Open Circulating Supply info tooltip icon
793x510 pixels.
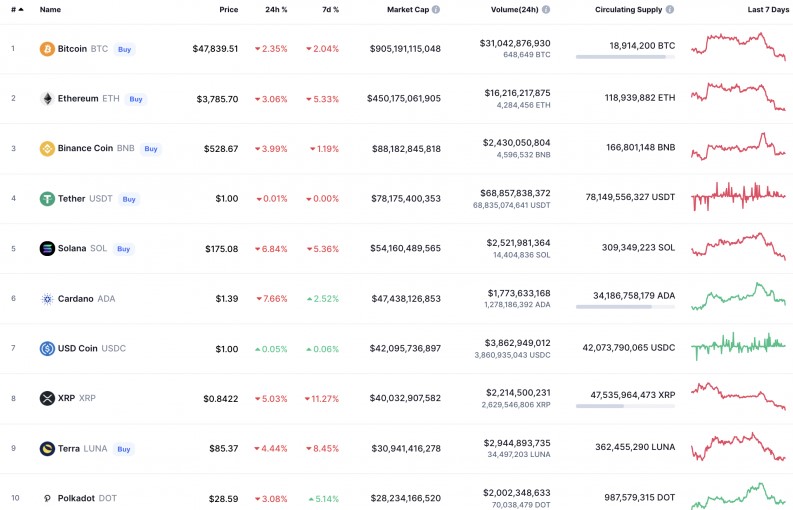(670, 9)
